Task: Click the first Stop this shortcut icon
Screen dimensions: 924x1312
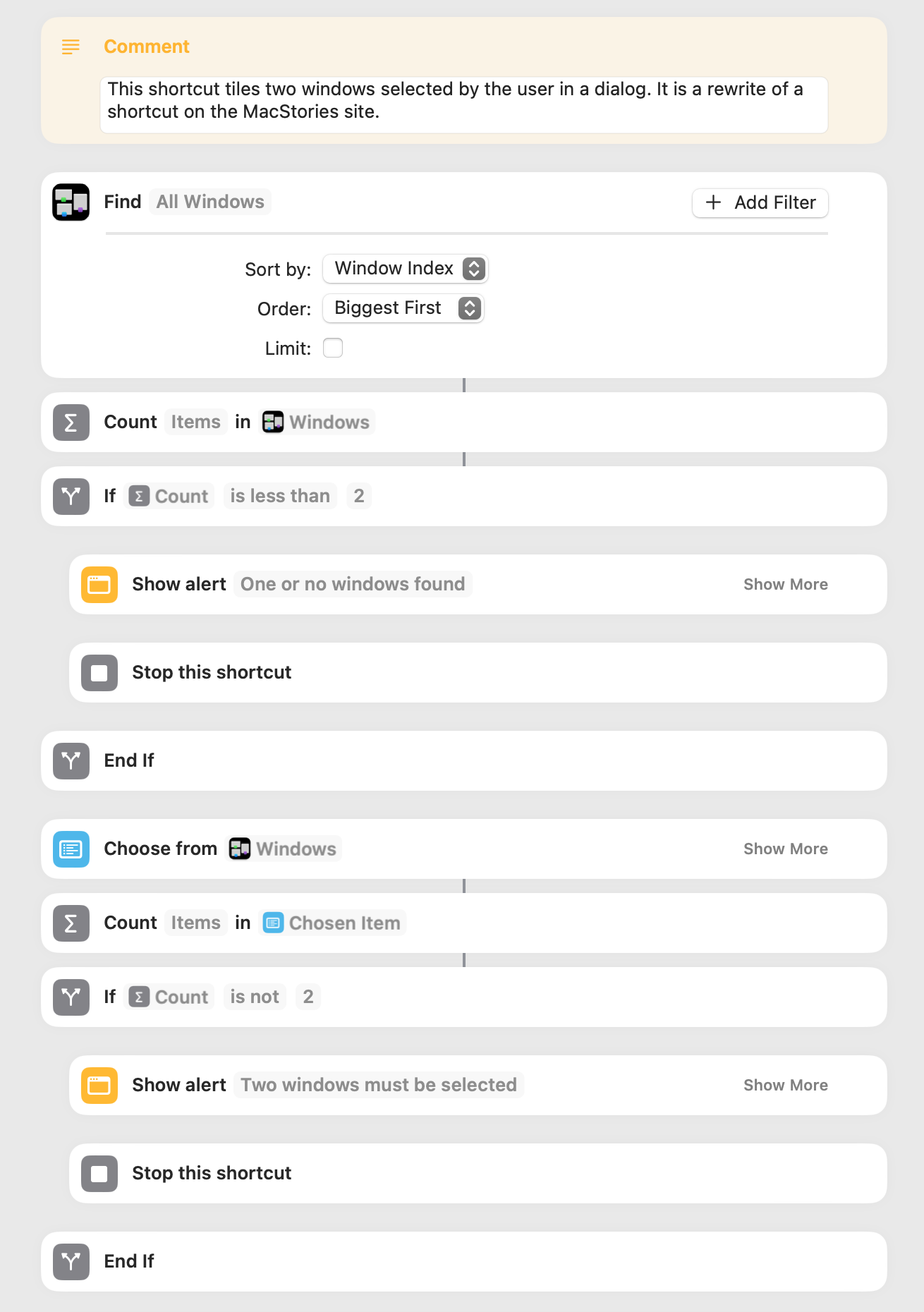Action: [x=99, y=672]
